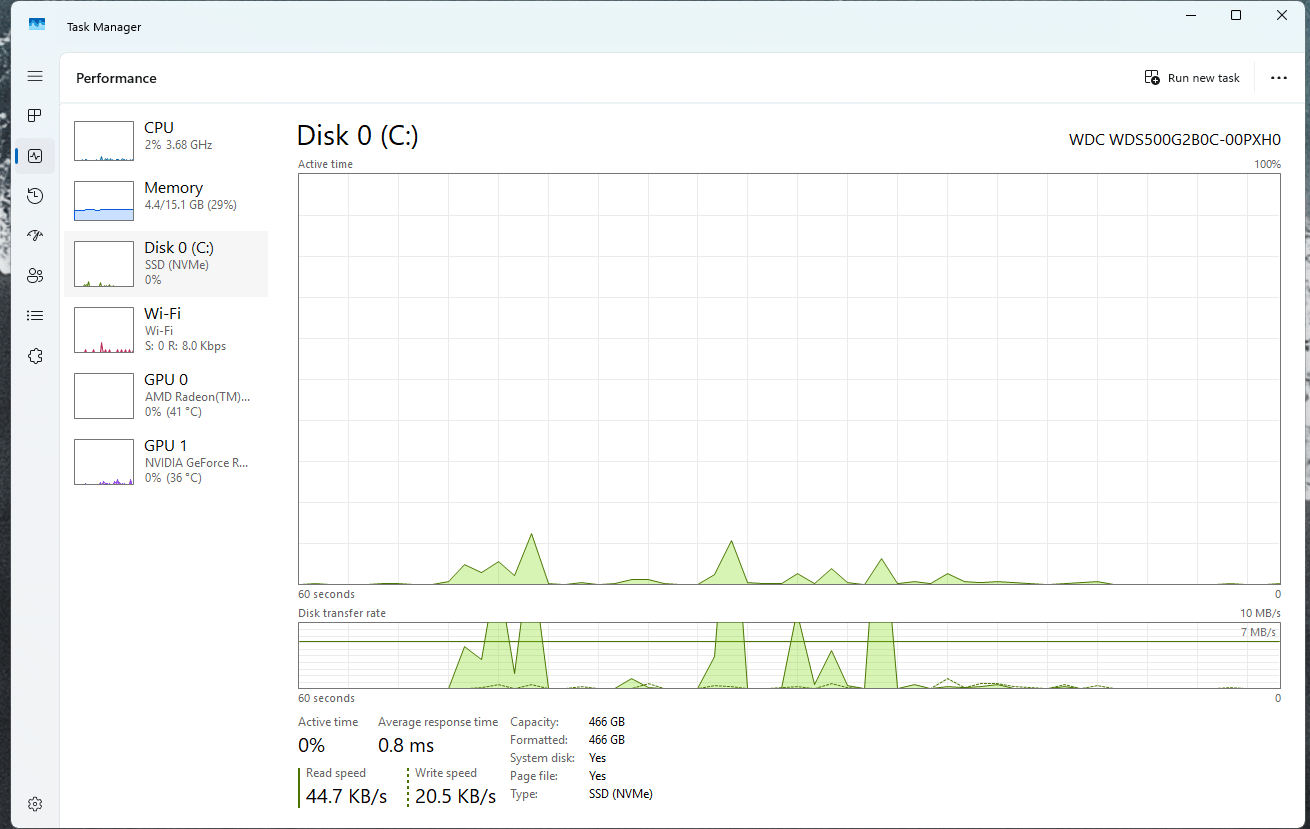Open the Details list page icon
Image resolution: width=1310 pixels, height=829 pixels.
[x=35, y=316]
